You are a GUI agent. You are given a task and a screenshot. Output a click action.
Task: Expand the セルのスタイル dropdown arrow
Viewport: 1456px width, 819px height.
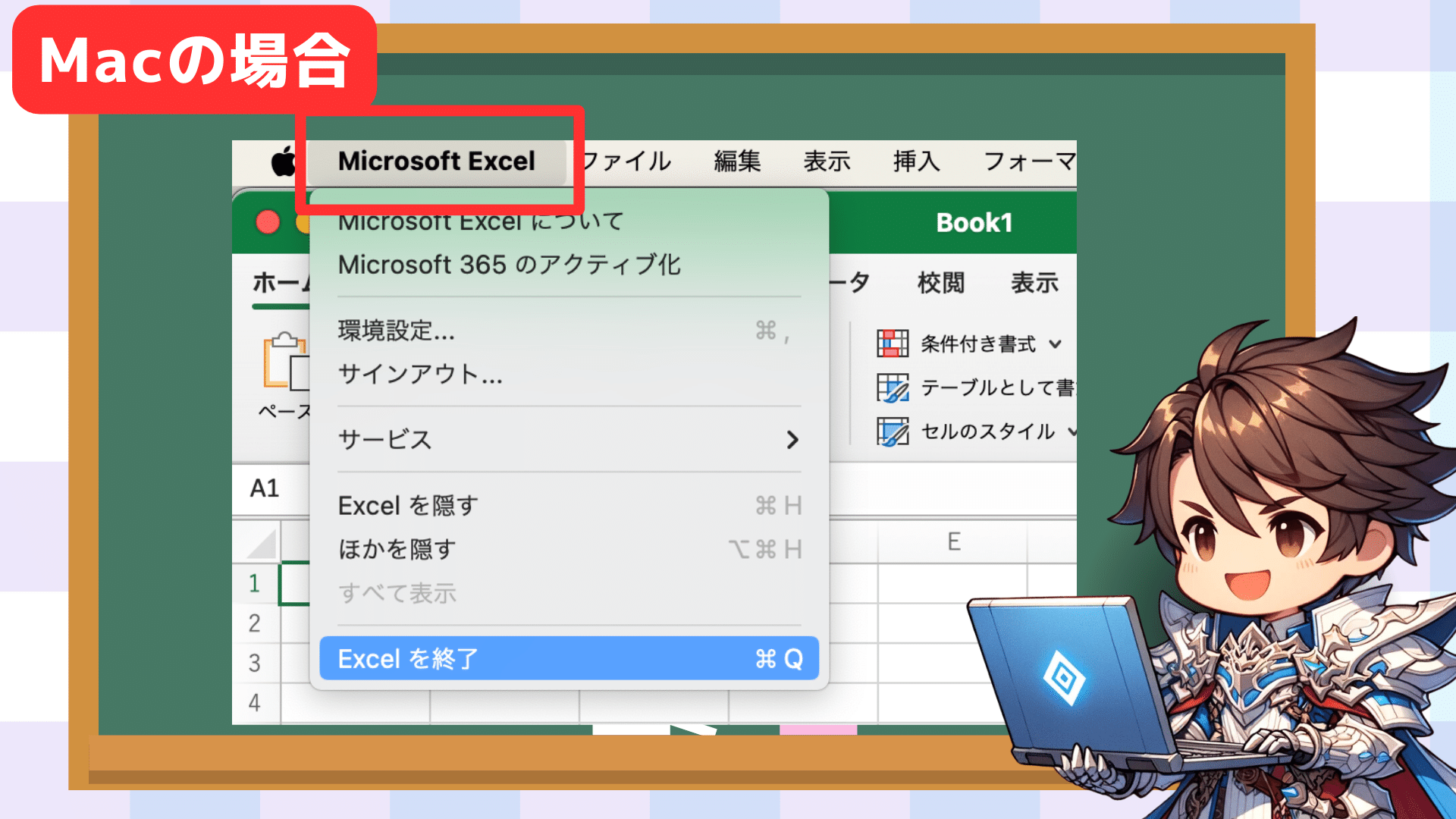click(1072, 431)
